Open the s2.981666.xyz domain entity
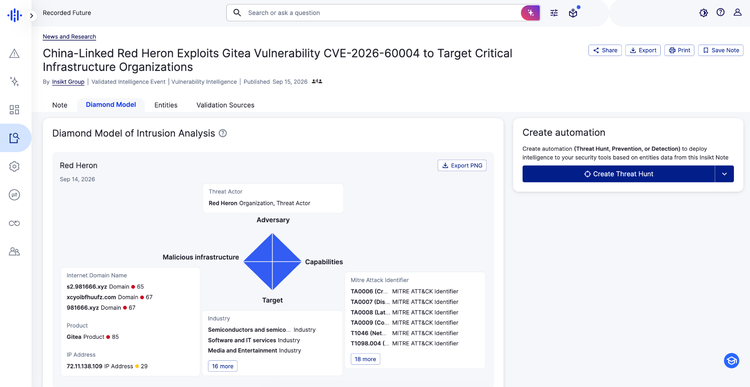The image size is (750, 387). tap(87, 287)
